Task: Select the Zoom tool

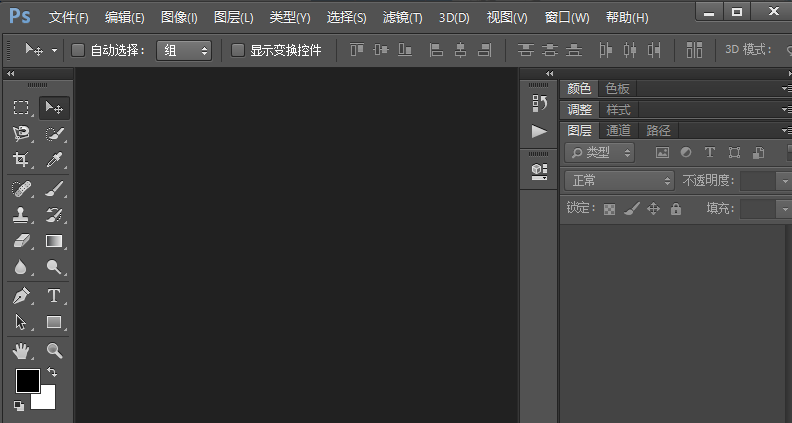Action: 54,350
